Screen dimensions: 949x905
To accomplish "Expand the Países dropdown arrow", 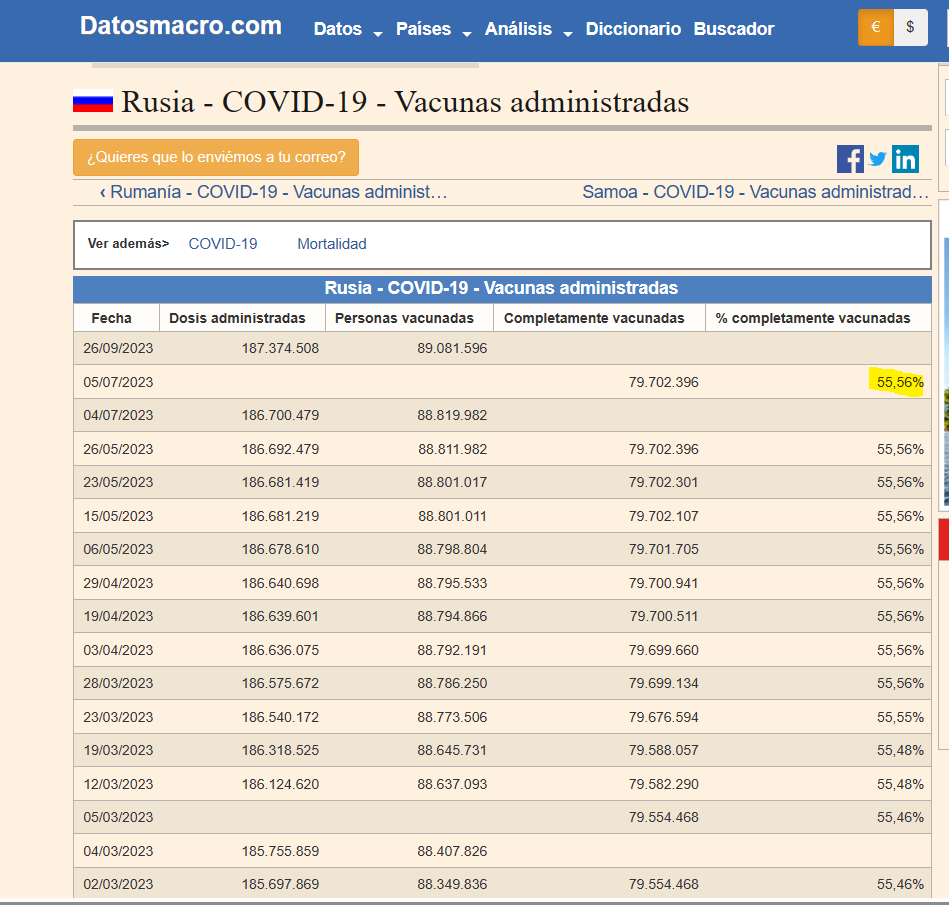I will [x=467, y=34].
